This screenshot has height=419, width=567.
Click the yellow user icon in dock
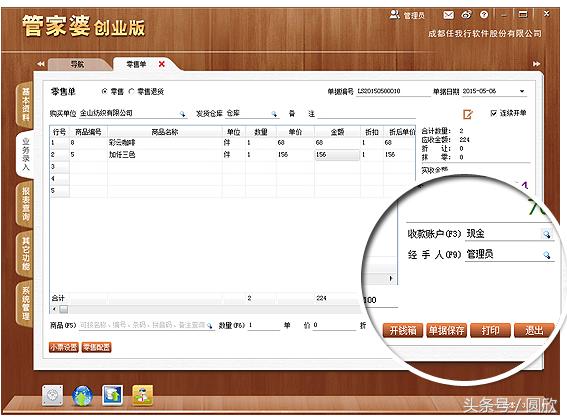(142, 395)
